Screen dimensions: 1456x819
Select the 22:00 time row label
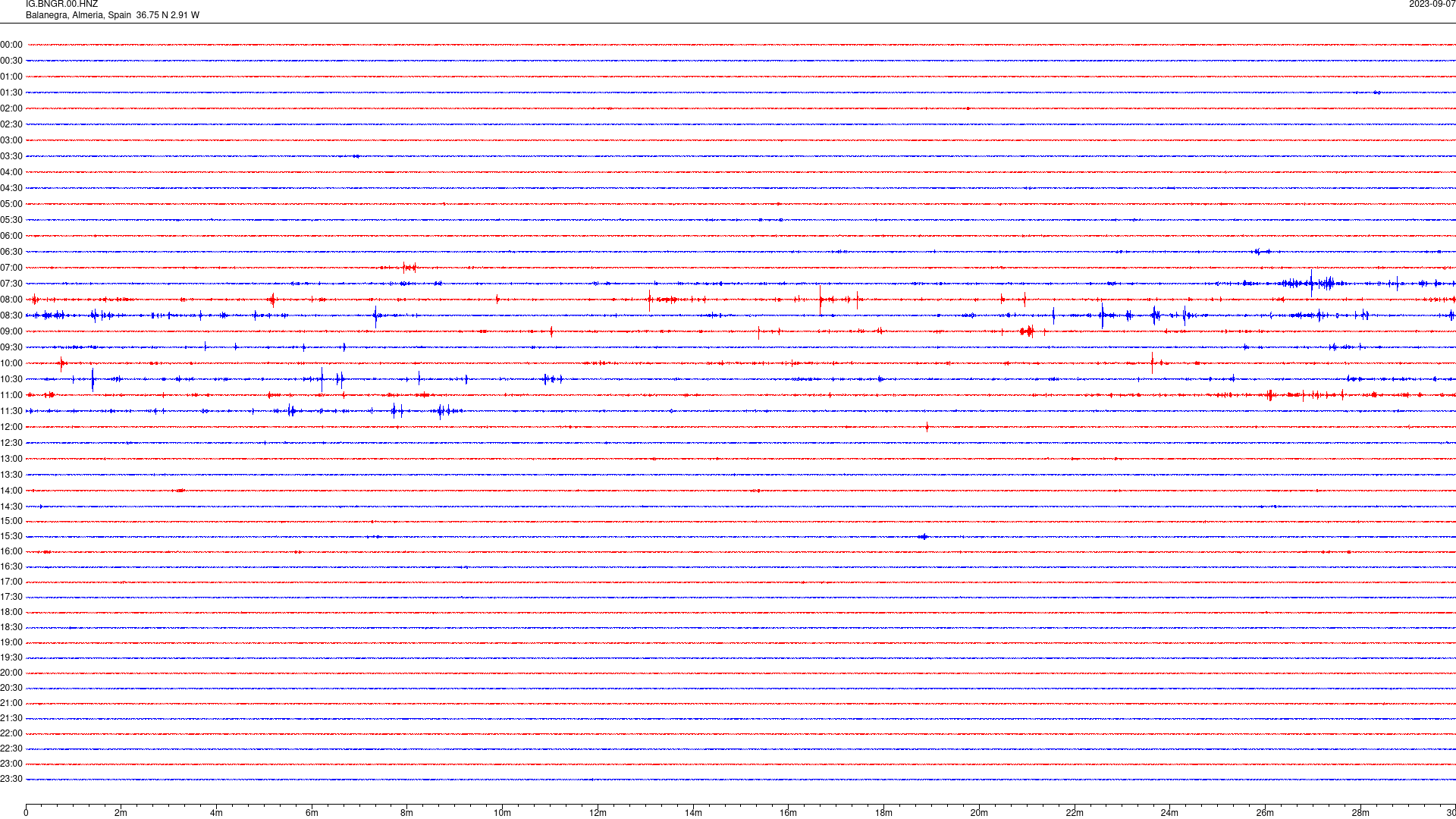pyautogui.click(x=11, y=733)
